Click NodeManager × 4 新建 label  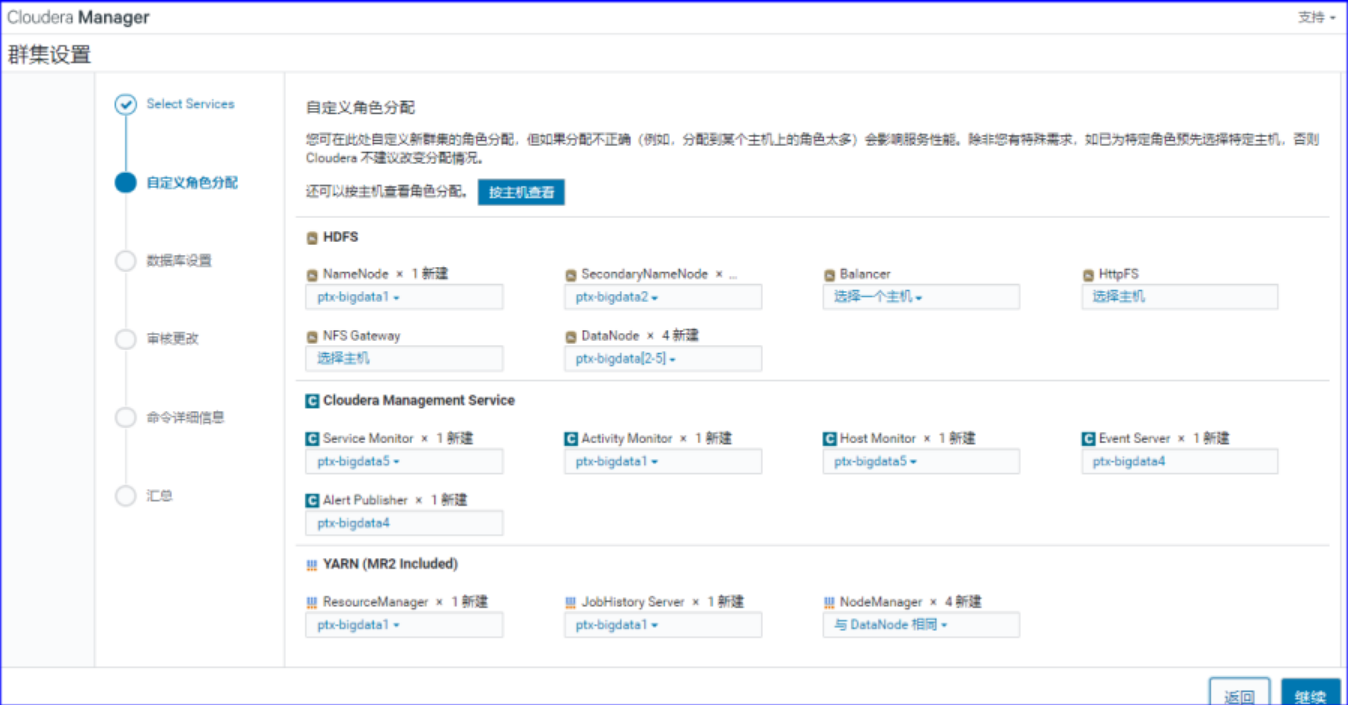[x=911, y=602]
